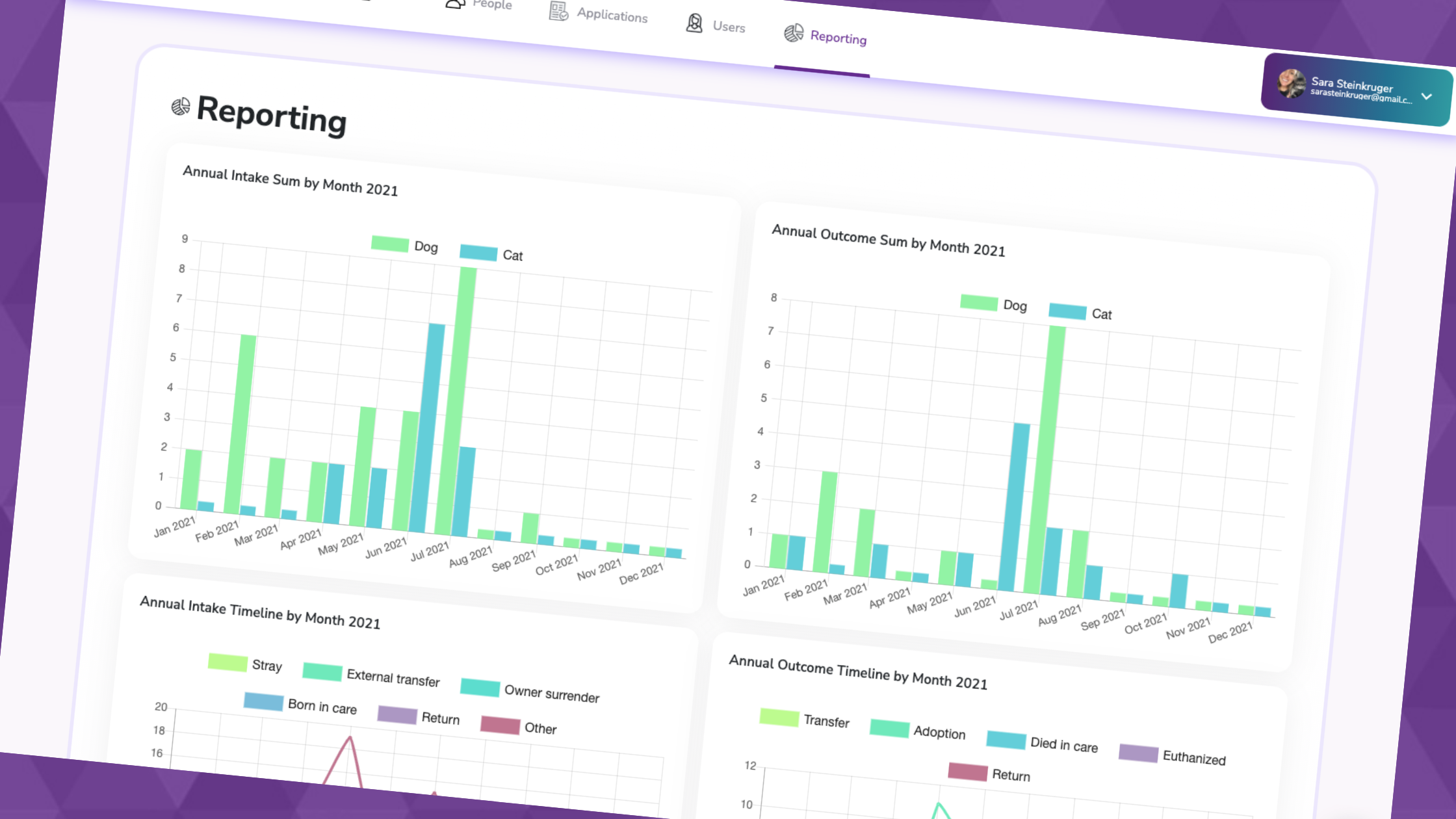Viewport: 1456px width, 819px height.
Task: Click the Reporting pie chart icon in nav
Action: click(x=794, y=32)
